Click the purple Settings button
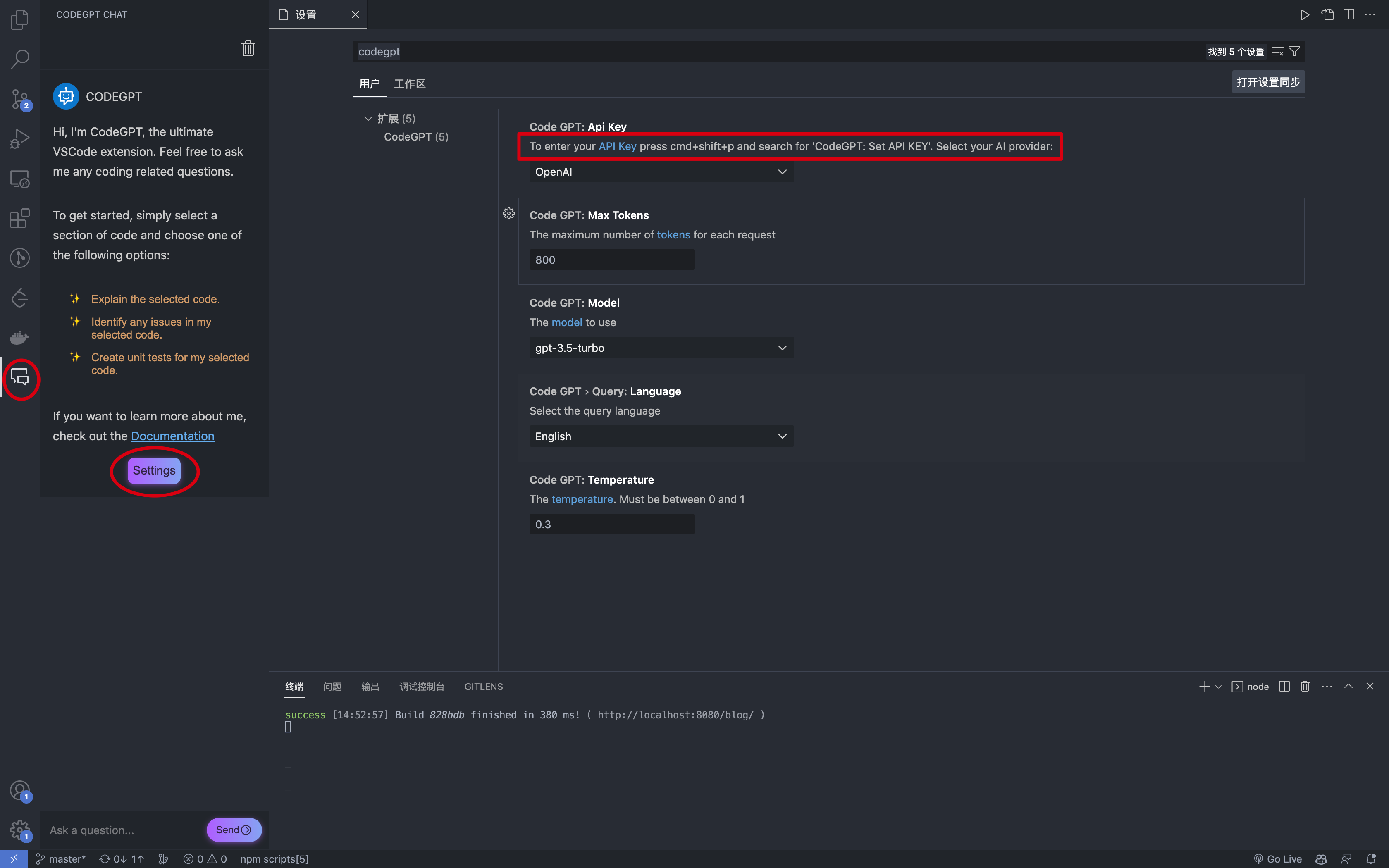Screen dimensions: 1389x868 pos(154,471)
